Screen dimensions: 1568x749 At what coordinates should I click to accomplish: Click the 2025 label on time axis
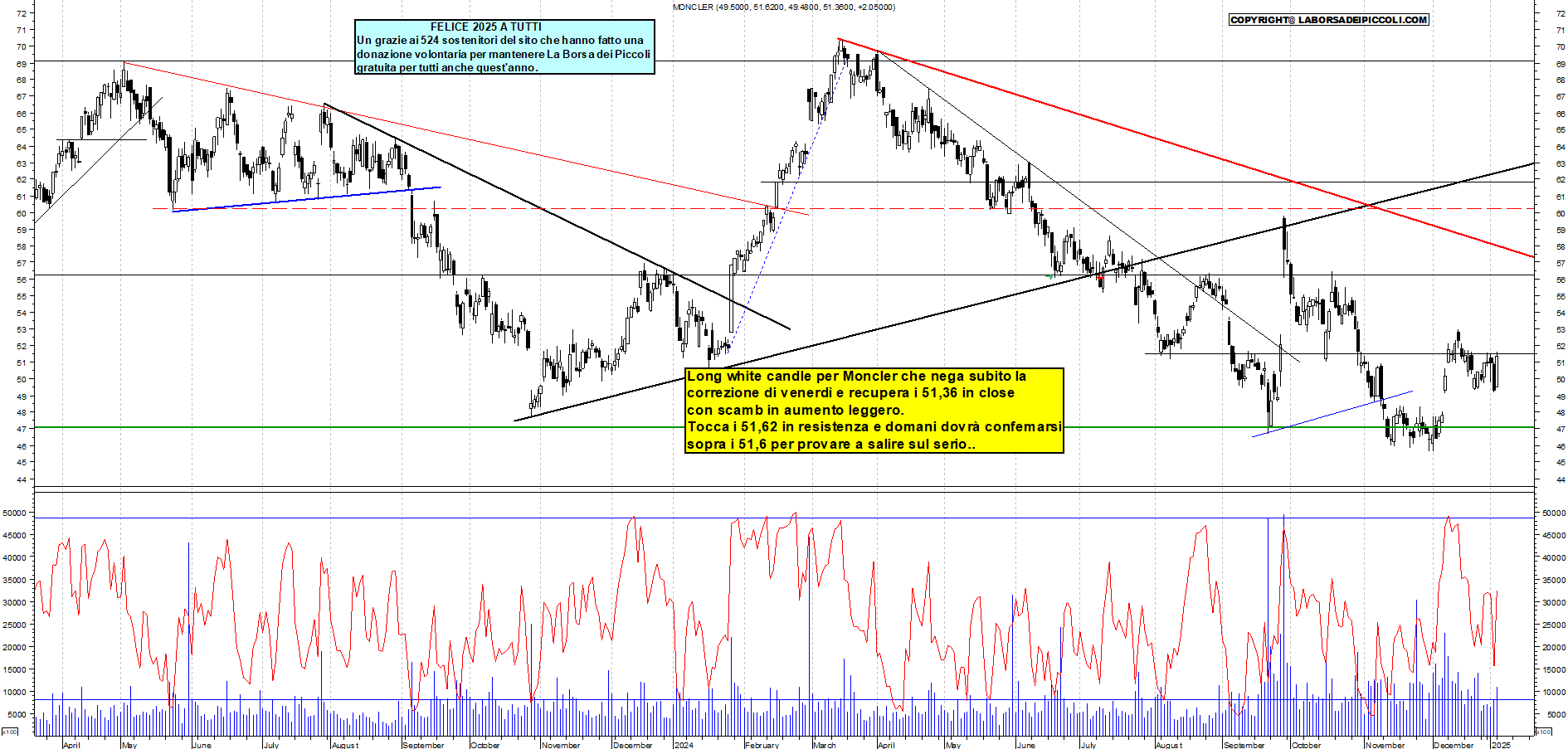(x=1502, y=745)
